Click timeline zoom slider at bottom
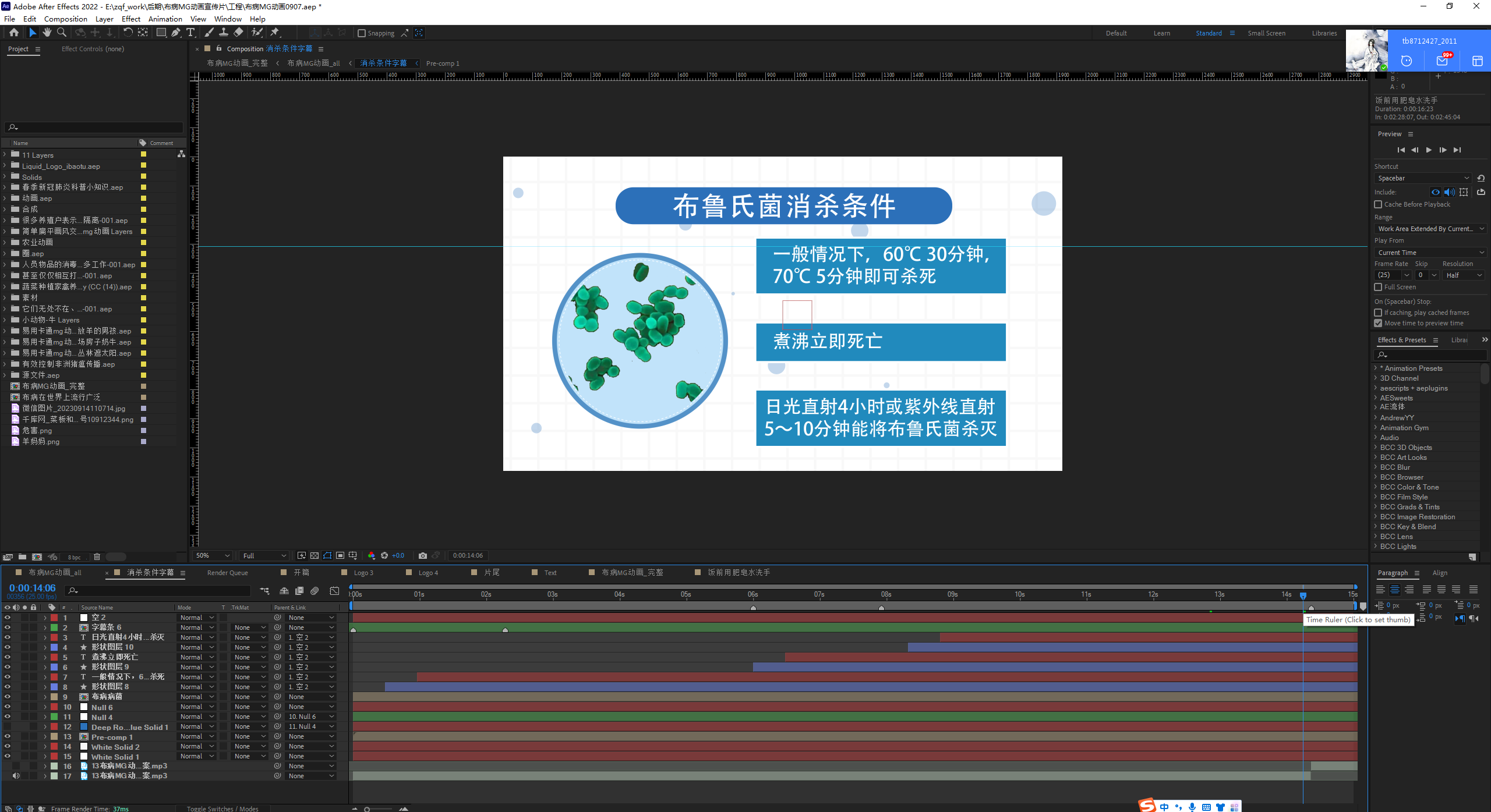This screenshot has width=1491, height=812. [379, 809]
